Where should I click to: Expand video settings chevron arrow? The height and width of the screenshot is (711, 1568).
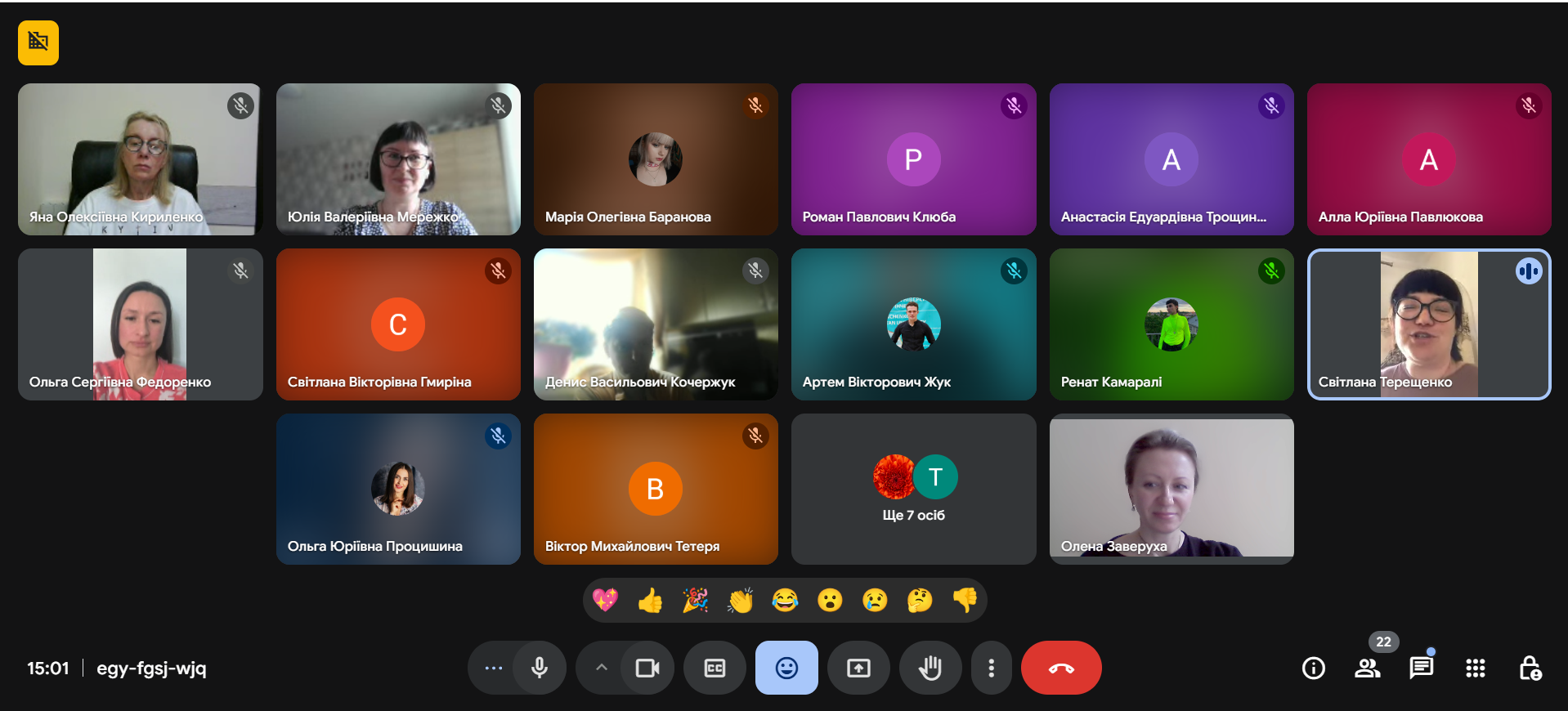pos(601,669)
